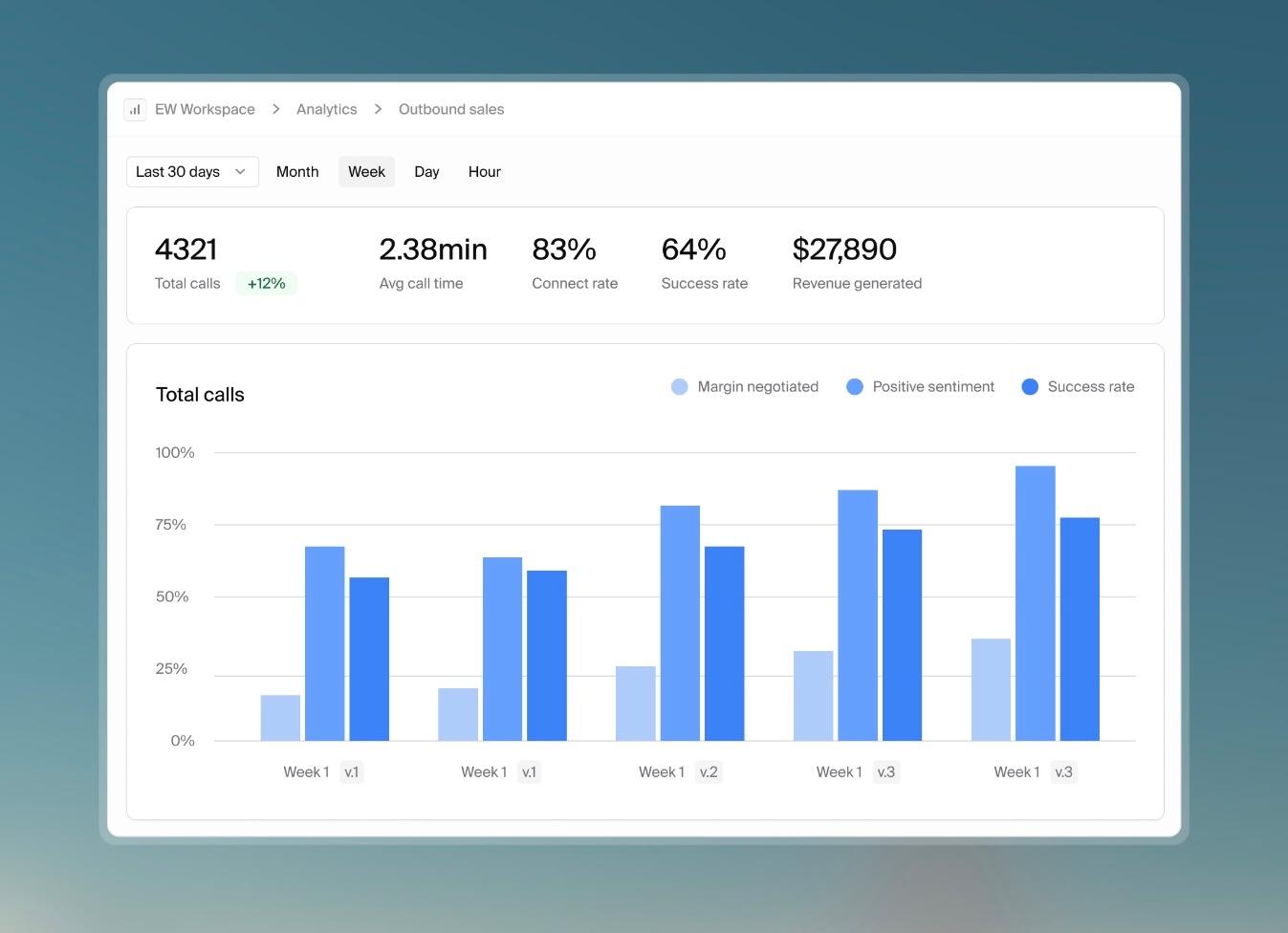Image resolution: width=1288 pixels, height=933 pixels.
Task: Click the v.3 badge on the last Week 1
Action: tap(1063, 771)
